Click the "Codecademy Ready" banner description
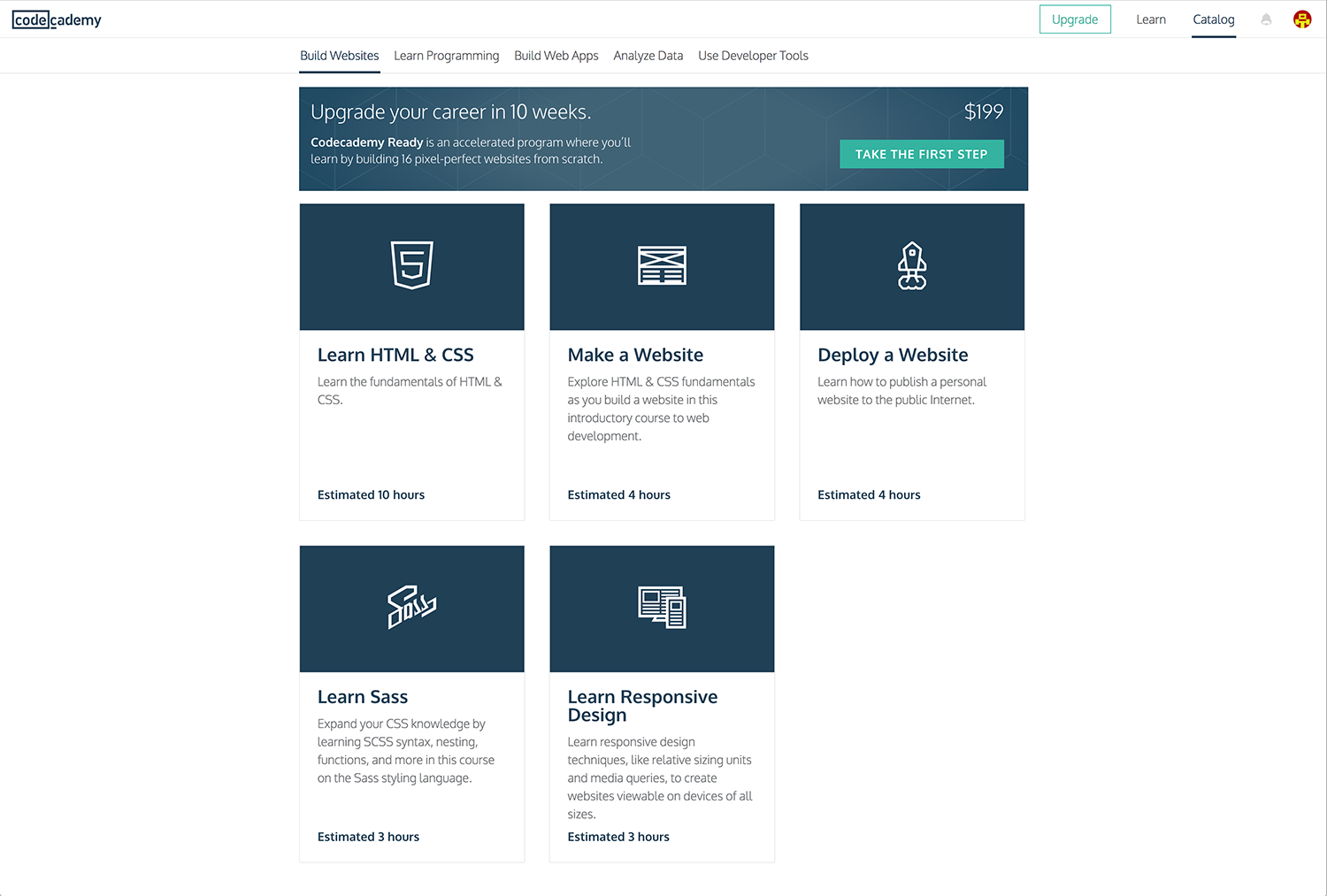The height and width of the screenshot is (896, 1327). point(471,150)
